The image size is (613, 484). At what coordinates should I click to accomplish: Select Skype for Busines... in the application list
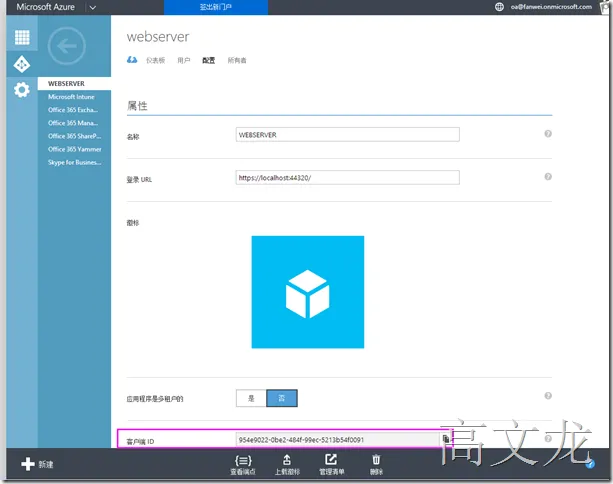[x=74, y=162]
